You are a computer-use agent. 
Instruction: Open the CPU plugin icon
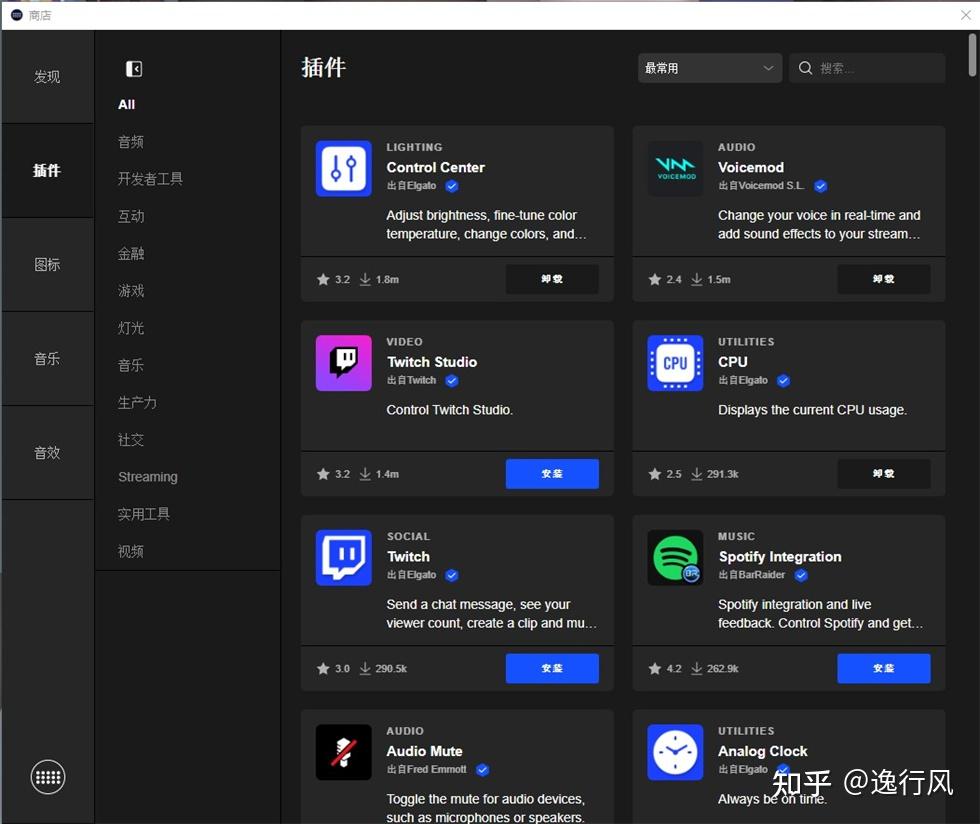tap(675, 363)
